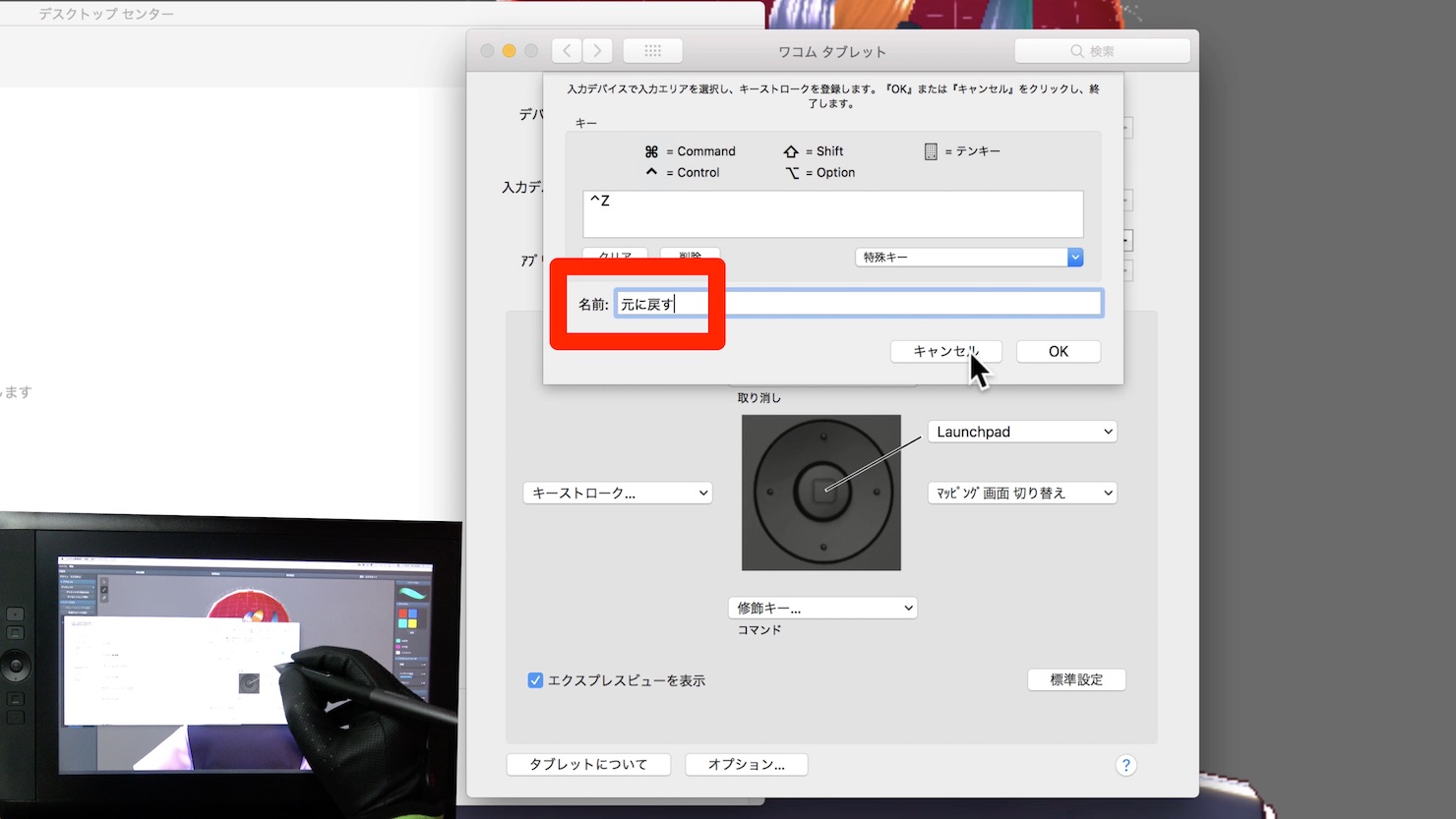1456x819 pixels.
Task: Open the キーストローク... dropdown
Action: [617, 493]
